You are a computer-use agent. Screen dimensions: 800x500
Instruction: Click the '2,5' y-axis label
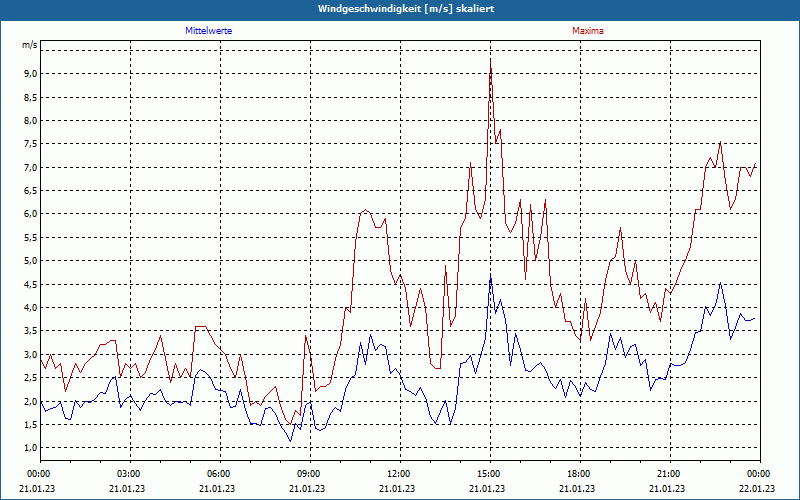point(31,378)
